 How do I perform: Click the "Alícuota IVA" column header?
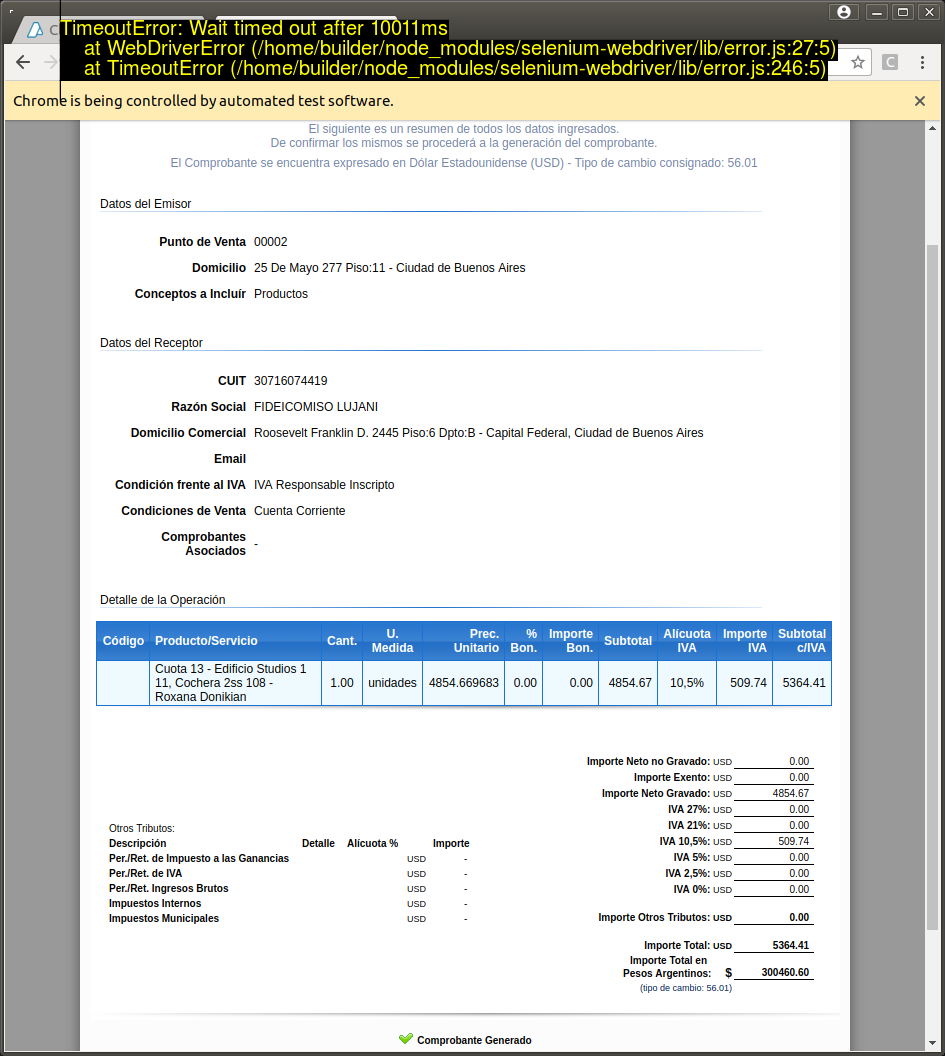click(x=687, y=641)
